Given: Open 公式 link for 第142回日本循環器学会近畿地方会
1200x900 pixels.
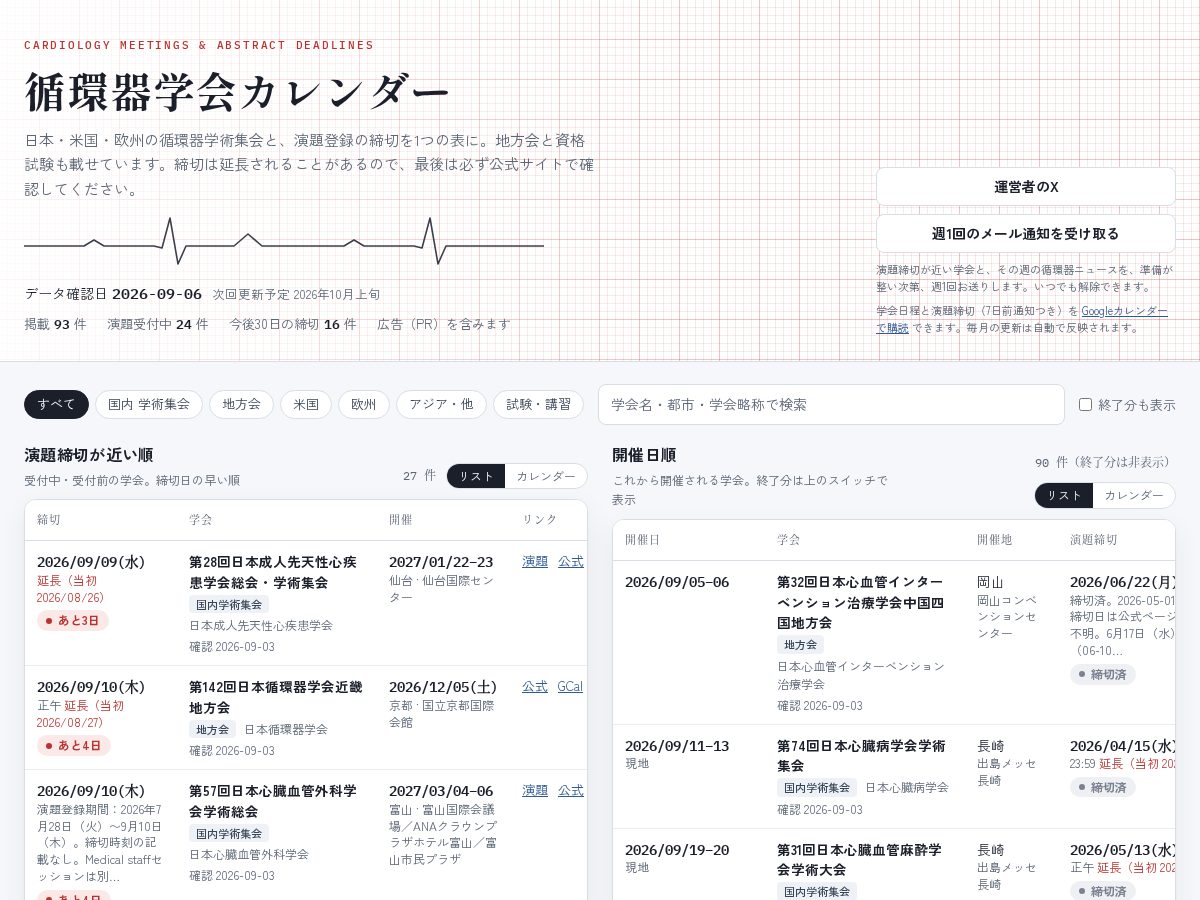Looking at the screenshot, I should [535, 687].
